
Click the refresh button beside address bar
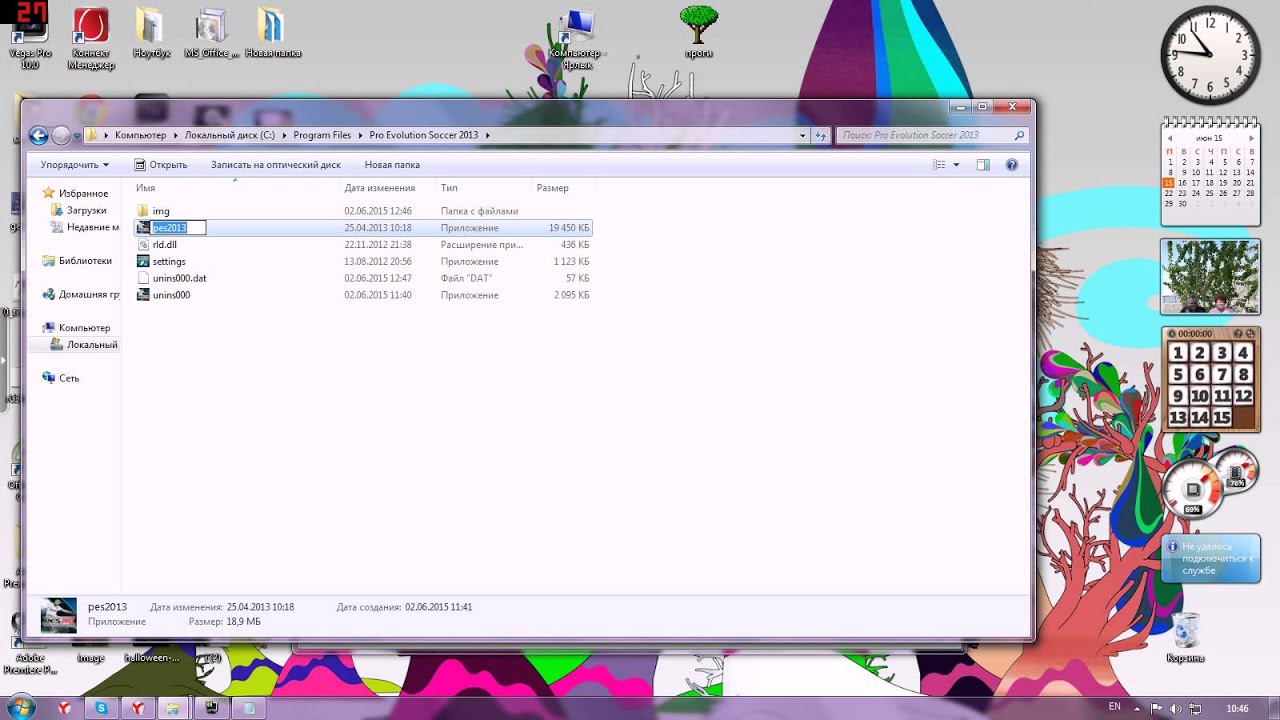pyautogui.click(x=821, y=135)
